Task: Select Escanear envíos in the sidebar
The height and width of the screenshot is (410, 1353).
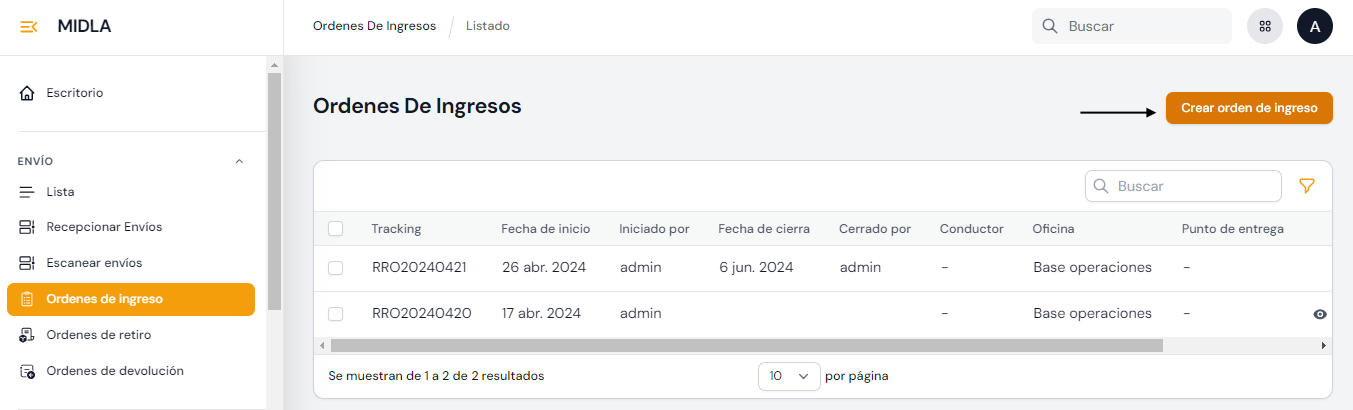Action: click(94, 263)
